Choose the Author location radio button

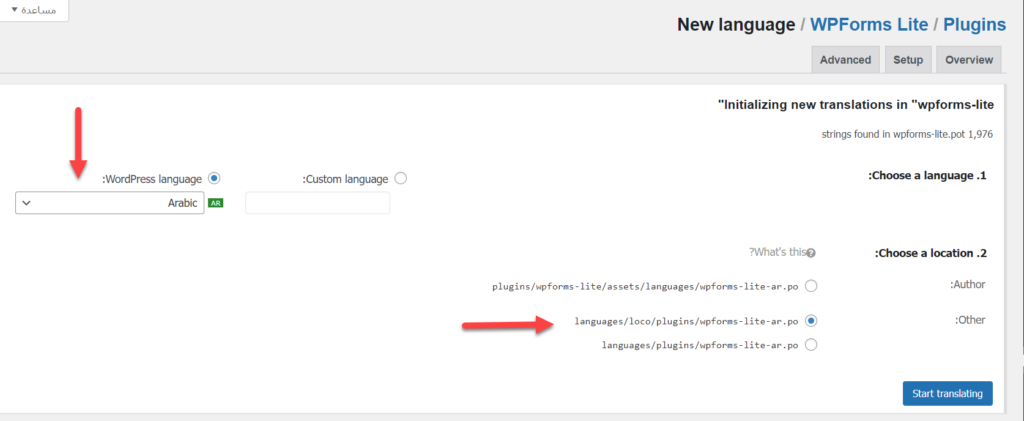pos(811,285)
